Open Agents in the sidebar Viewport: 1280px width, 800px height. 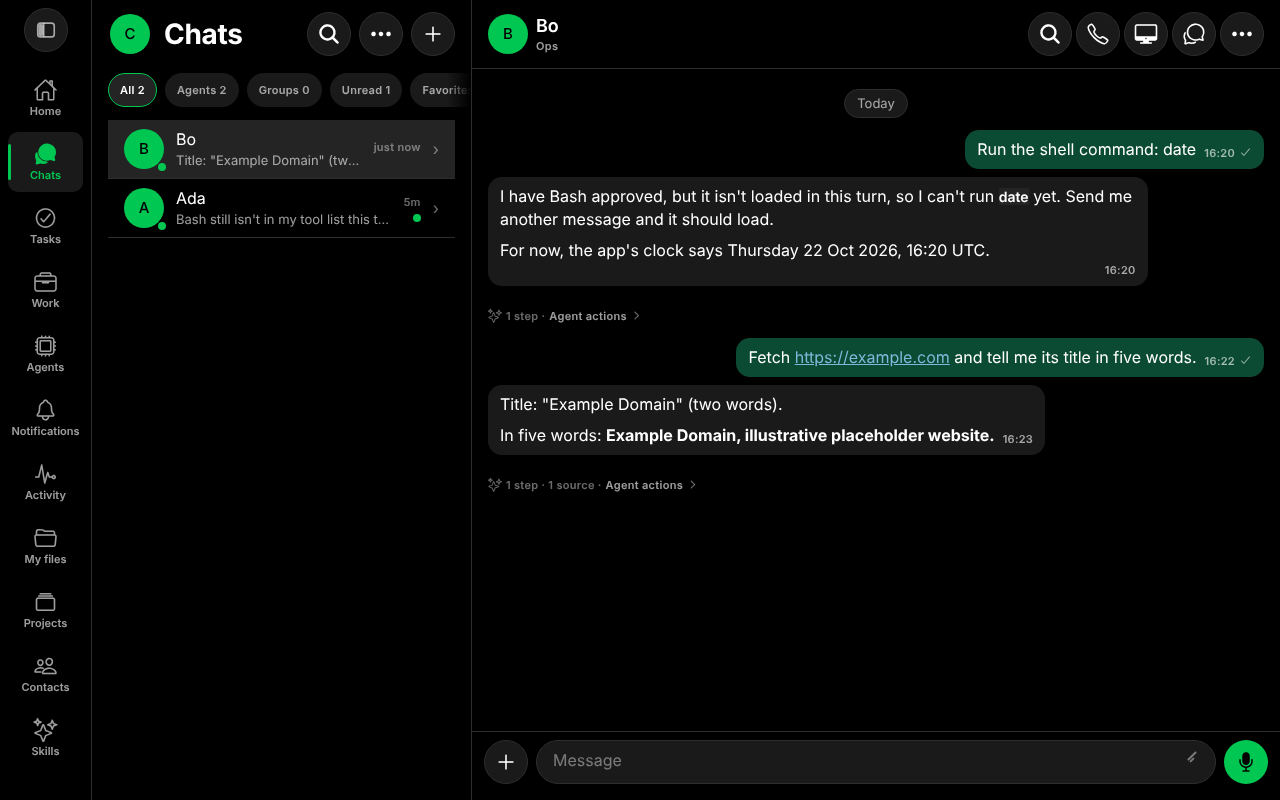[45, 354]
